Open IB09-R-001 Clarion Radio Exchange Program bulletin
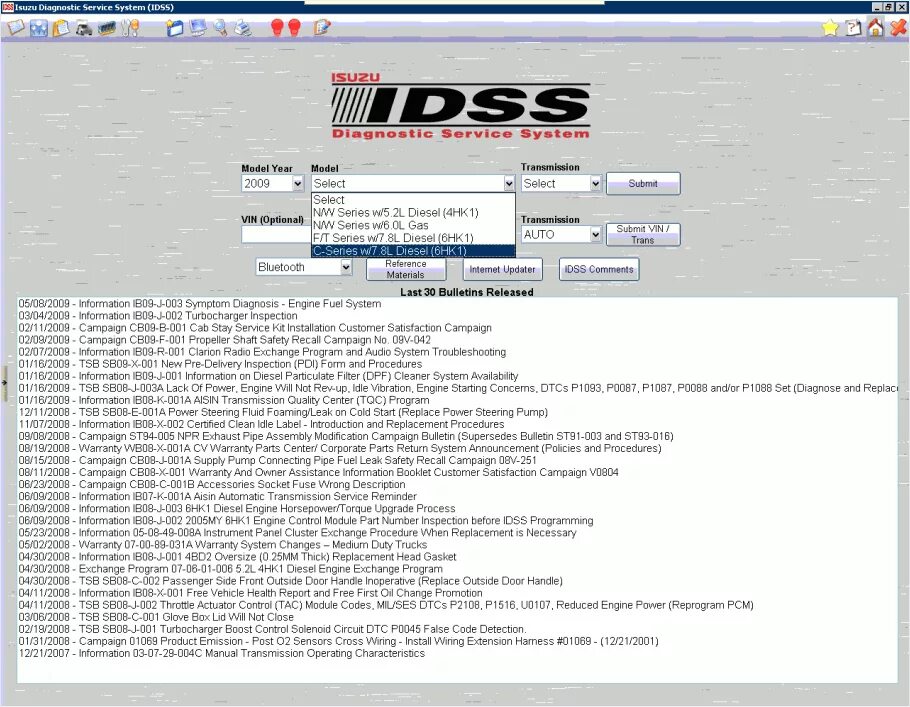This screenshot has width=910, height=707. (x=262, y=352)
